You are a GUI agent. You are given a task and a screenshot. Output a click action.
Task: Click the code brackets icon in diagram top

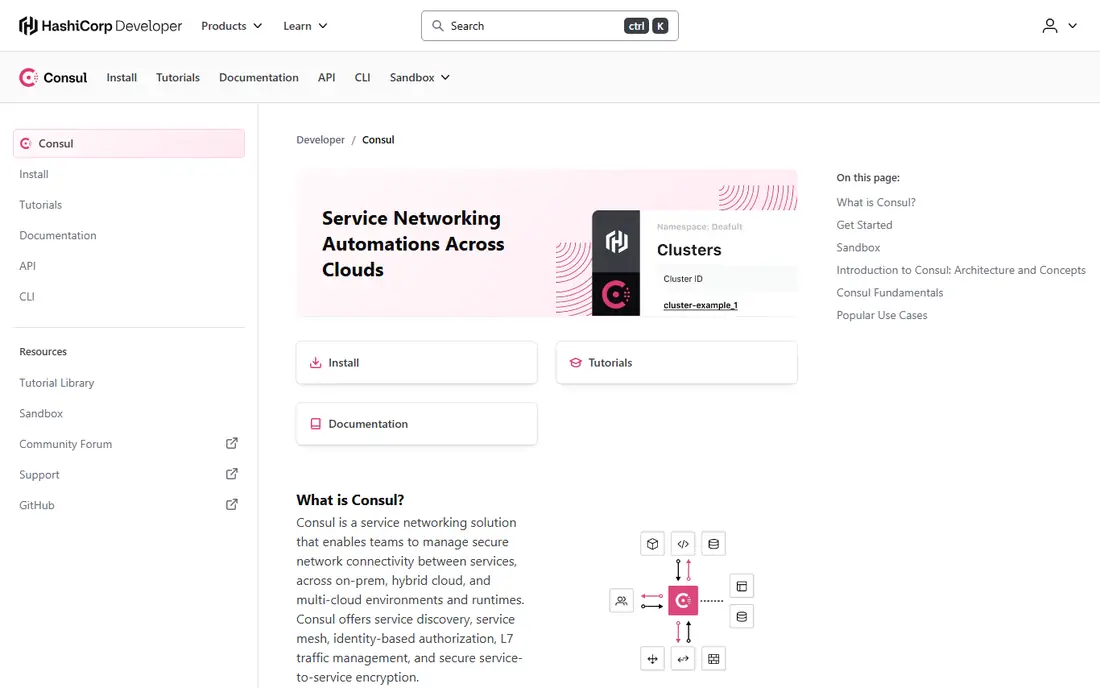pos(683,544)
